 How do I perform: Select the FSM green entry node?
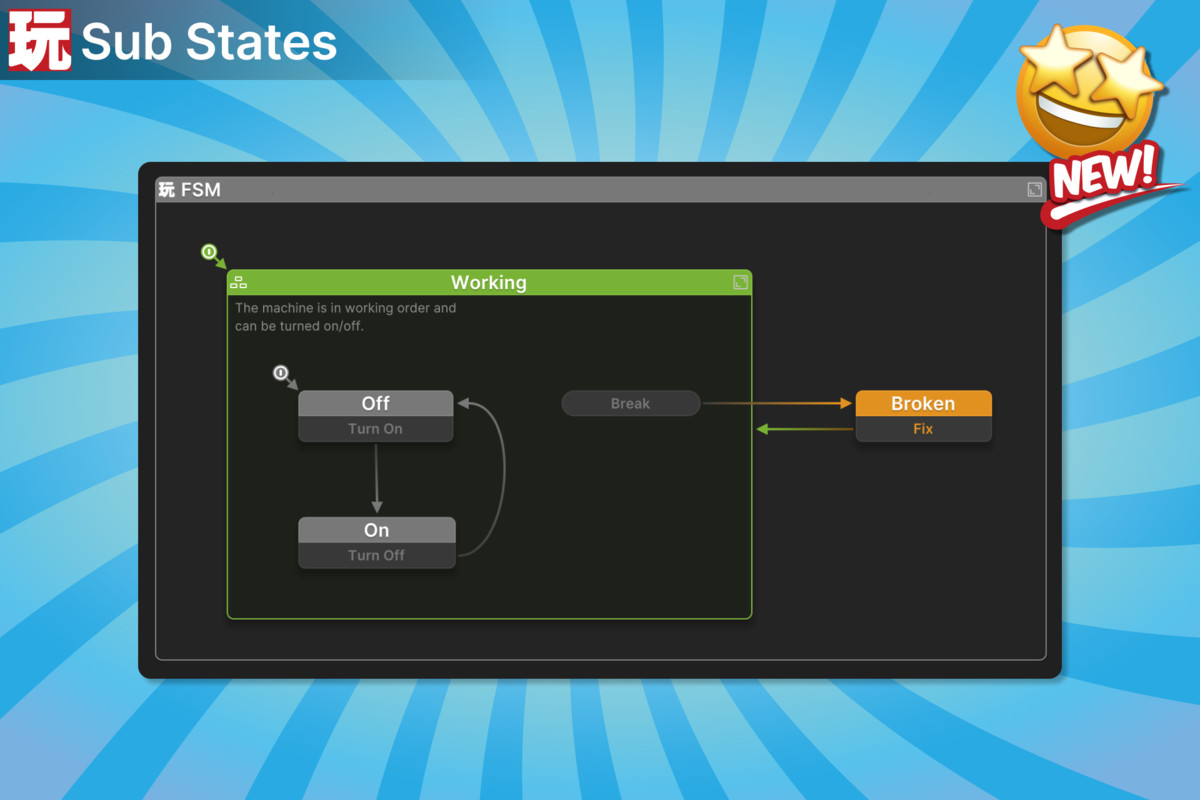[208, 252]
